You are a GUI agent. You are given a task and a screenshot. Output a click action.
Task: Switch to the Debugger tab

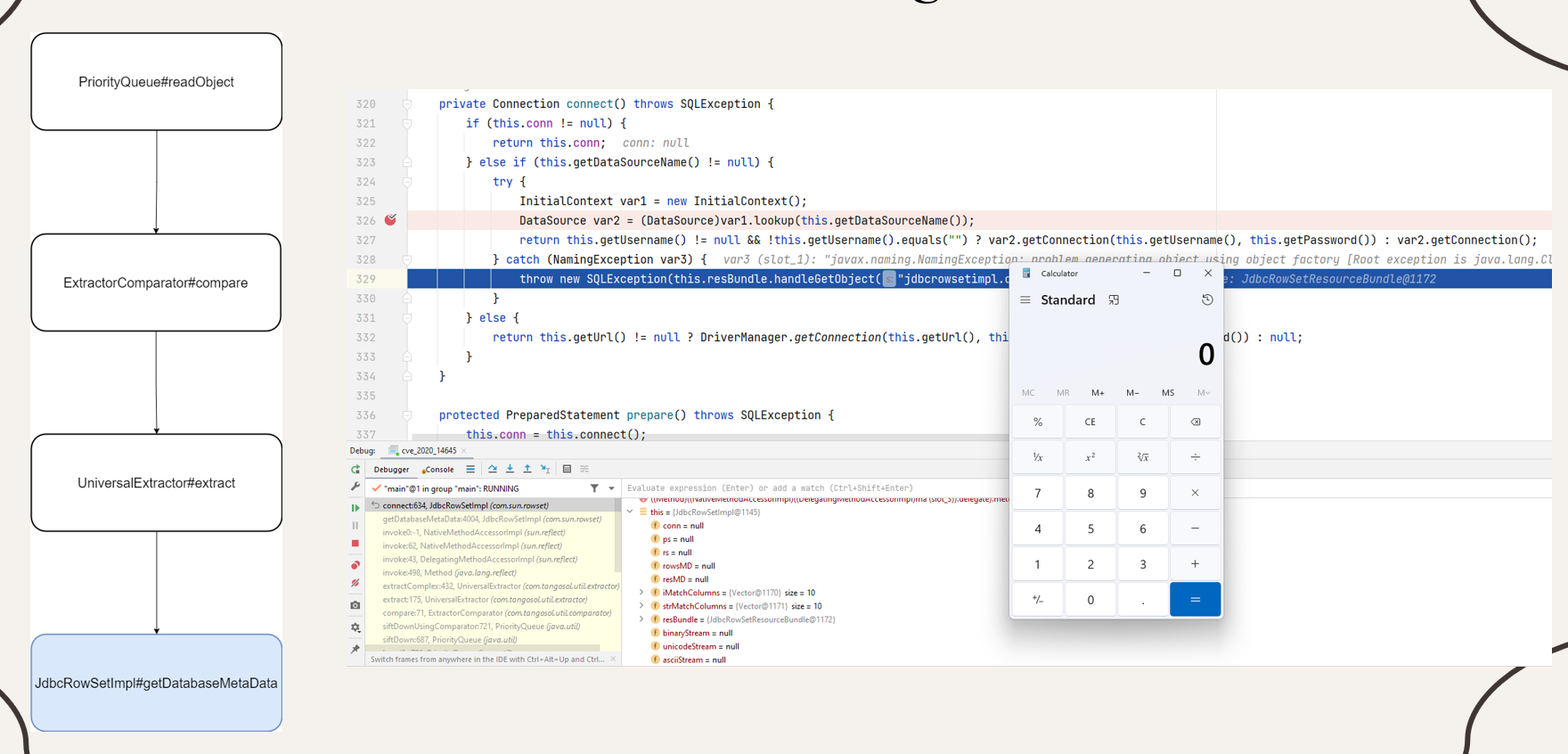click(x=391, y=470)
